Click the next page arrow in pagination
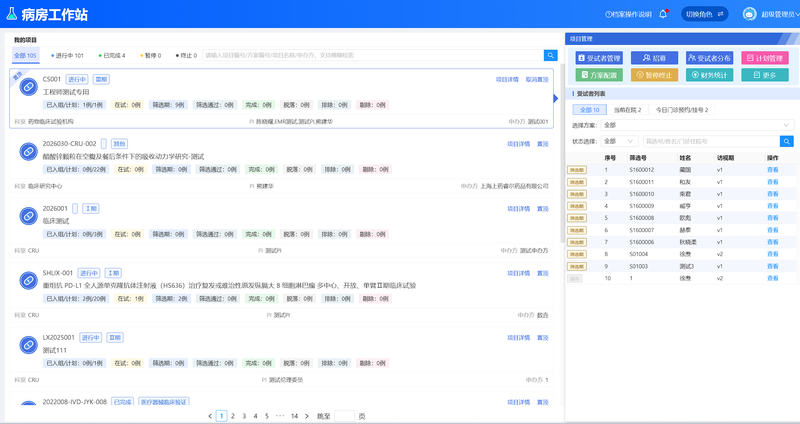The image size is (800, 424). tap(307, 416)
